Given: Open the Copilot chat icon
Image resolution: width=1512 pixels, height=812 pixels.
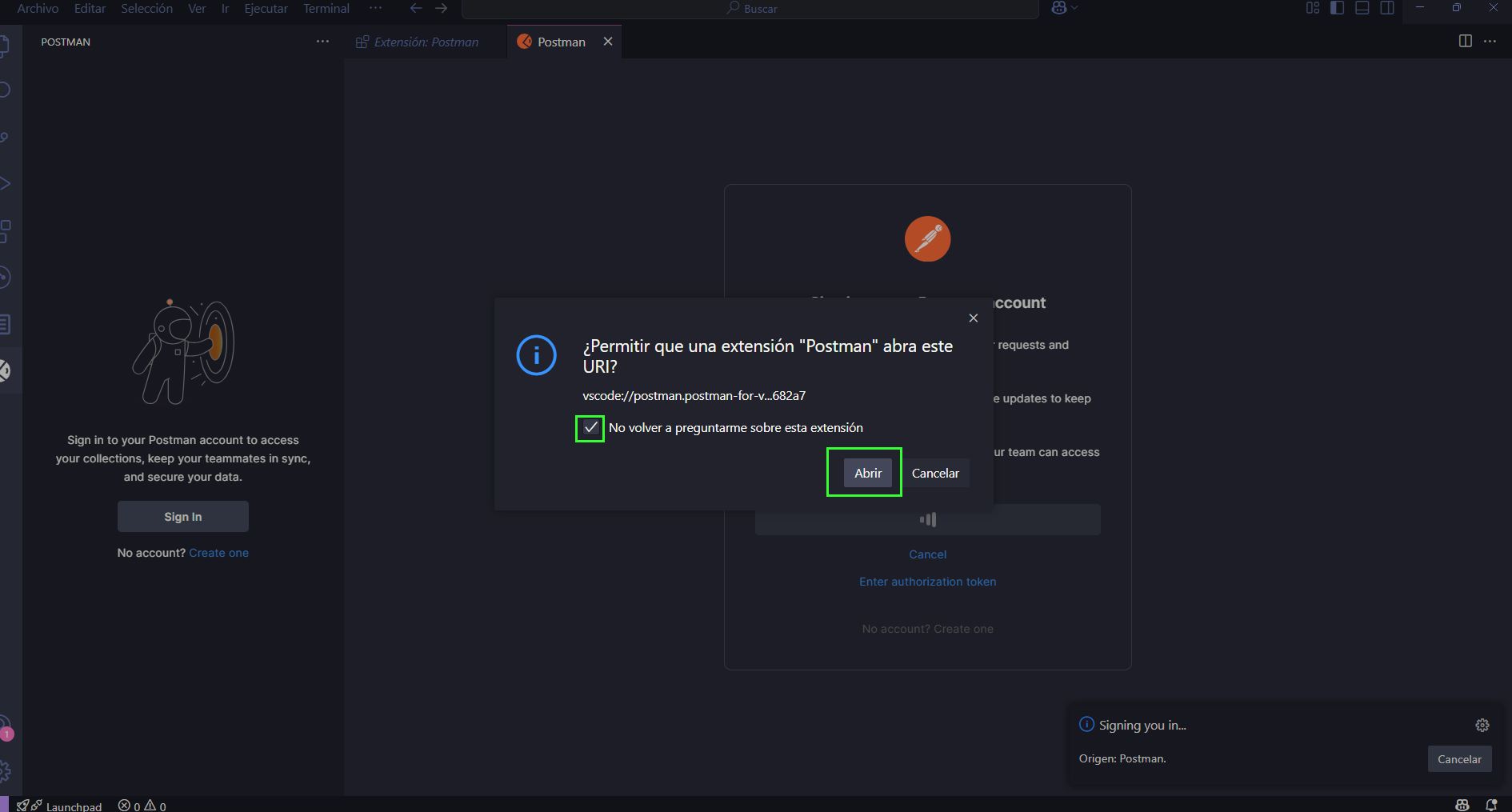Looking at the screenshot, I should point(1058,8).
